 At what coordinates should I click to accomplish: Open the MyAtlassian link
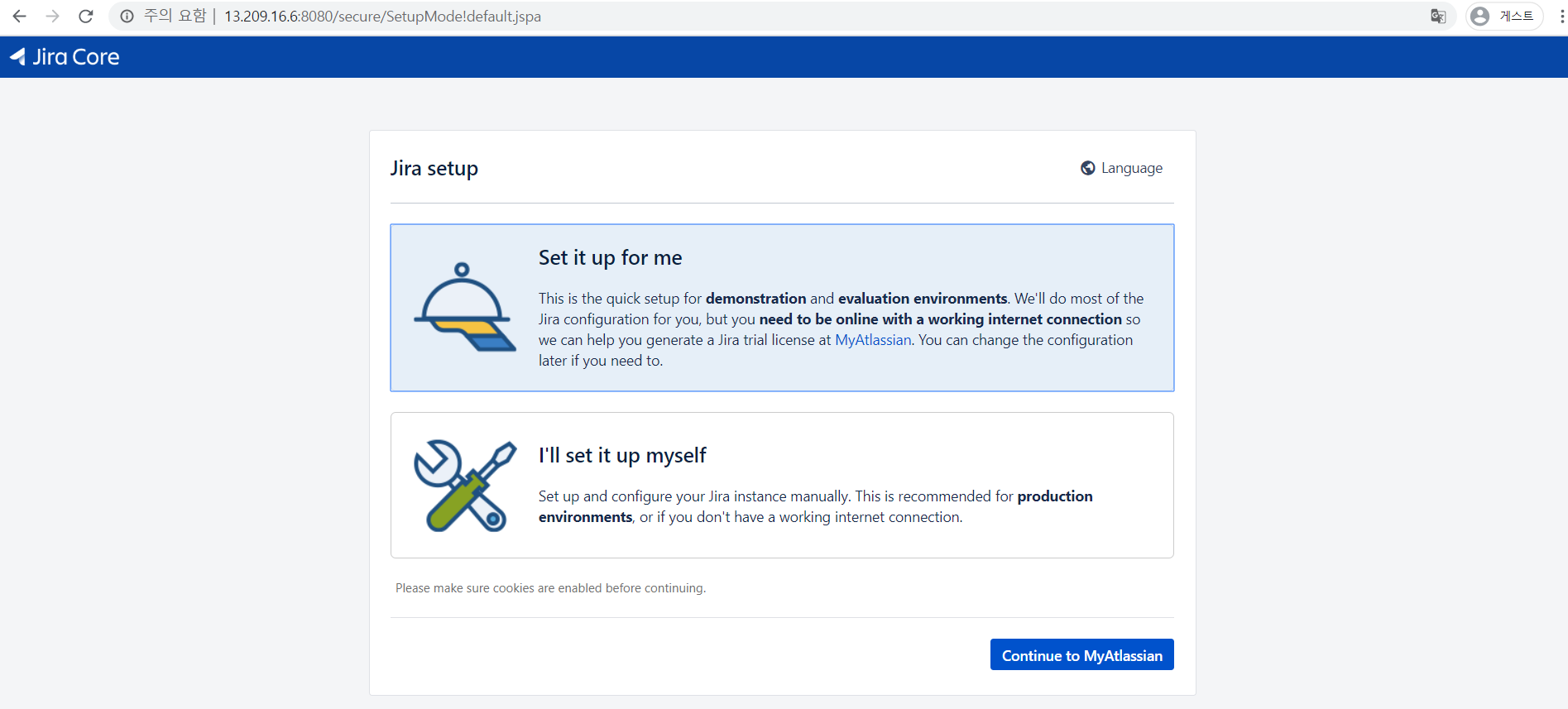(x=873, y=340)
